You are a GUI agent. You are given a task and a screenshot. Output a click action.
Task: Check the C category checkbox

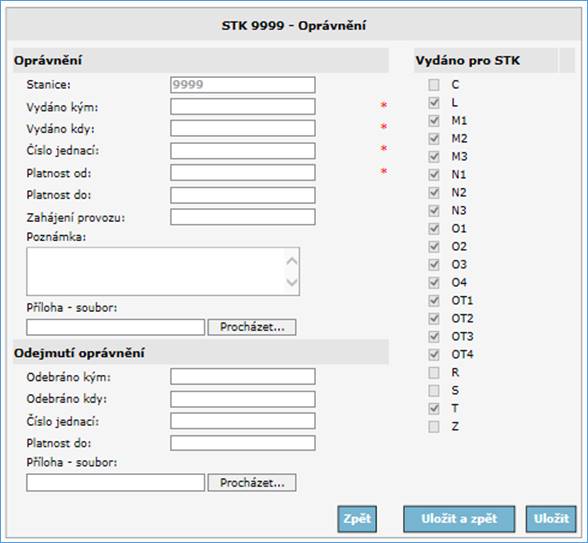(434, 85)
